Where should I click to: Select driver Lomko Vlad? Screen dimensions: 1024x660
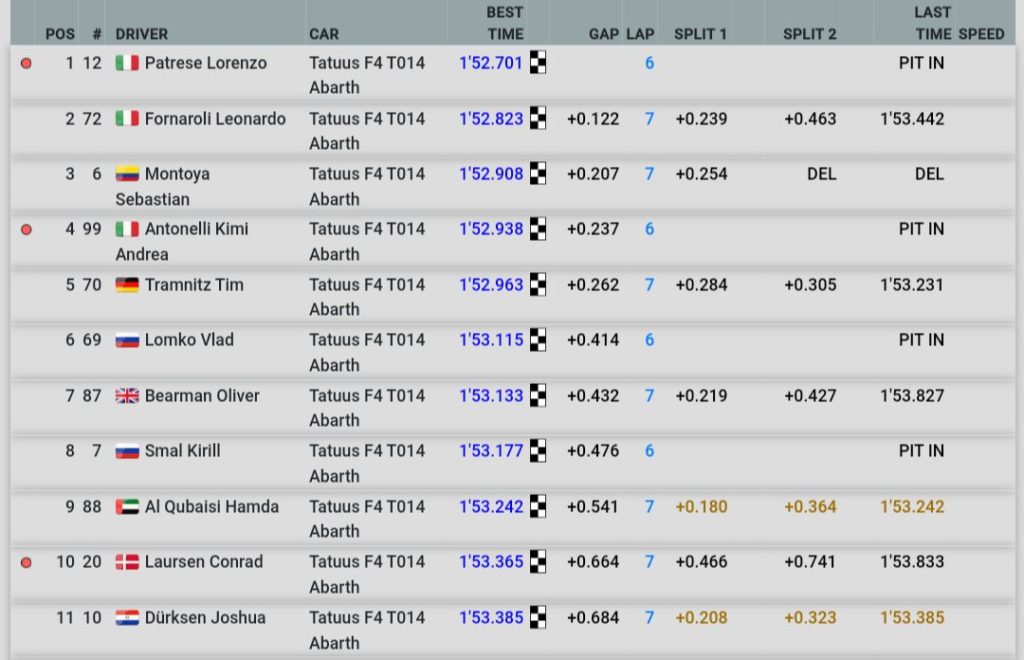(x=189, y=340)
